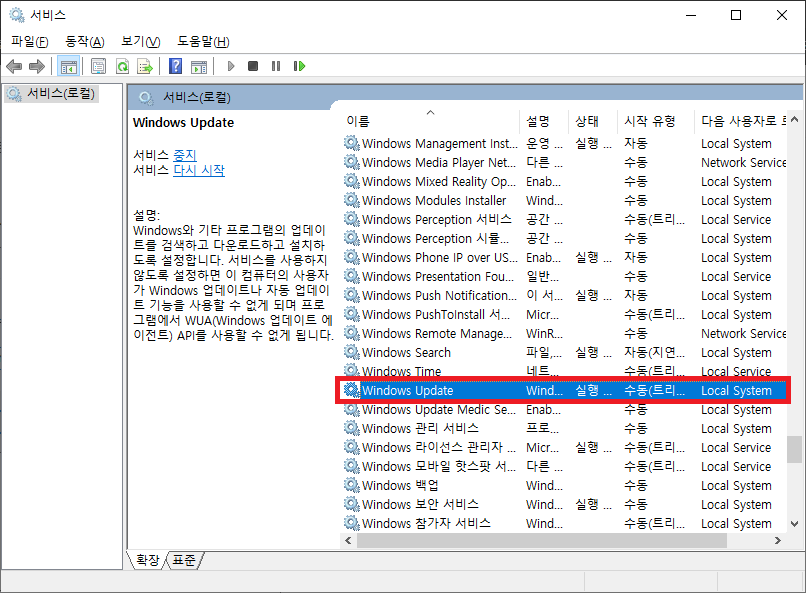This screenshot has width=806, height=593.
Task: Select Windows Update Medic Se... service name
Action: point(438,409)
